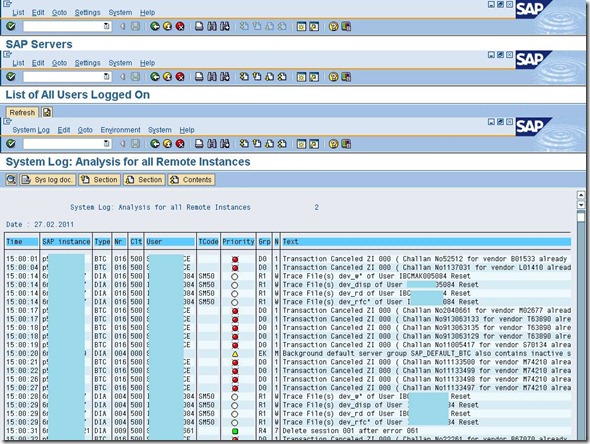590x444 pixels.
Task: Open Help menu in System Log window
Action: pyautogui.click(x=187, y=130)
